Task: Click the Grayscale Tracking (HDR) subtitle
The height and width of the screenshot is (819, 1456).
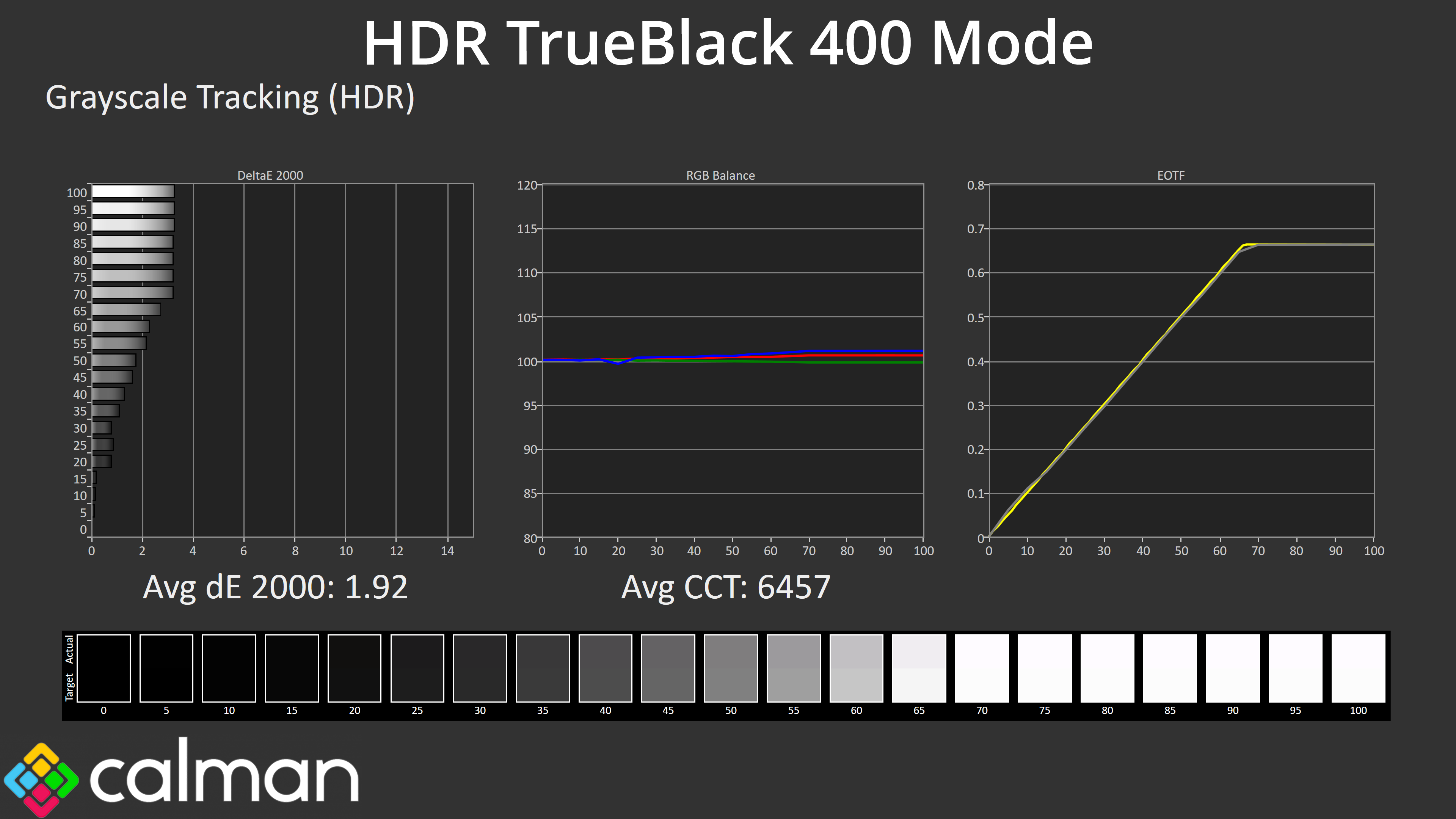Action: [230, 97]
